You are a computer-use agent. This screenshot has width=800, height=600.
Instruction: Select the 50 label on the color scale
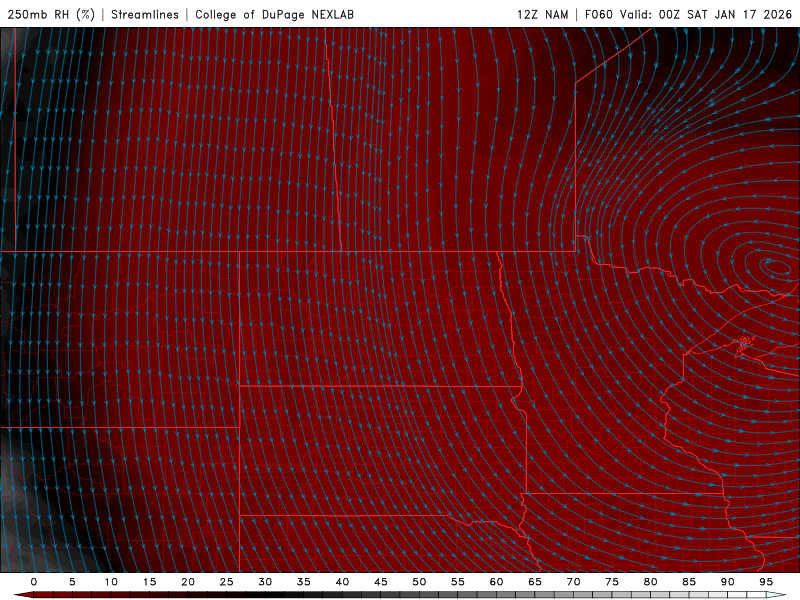click(x=419, y=582)
